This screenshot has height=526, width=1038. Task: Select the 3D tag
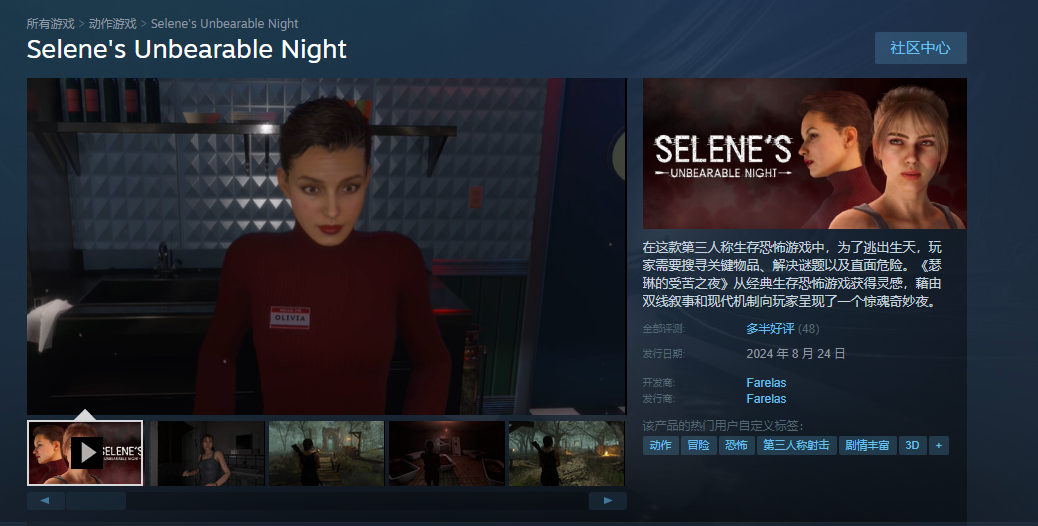point(912,445)
